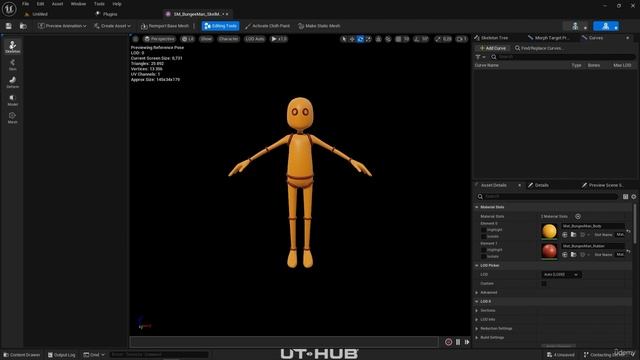Activate the translate gizmo in viewport

(352, 39)
